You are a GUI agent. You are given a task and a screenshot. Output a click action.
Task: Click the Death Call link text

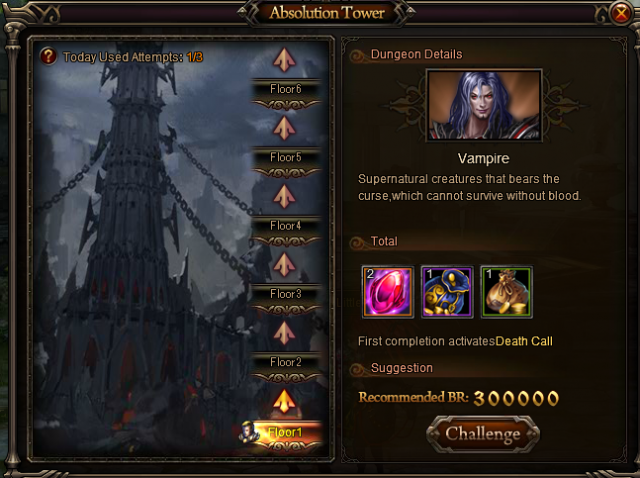tap(524, 341)
